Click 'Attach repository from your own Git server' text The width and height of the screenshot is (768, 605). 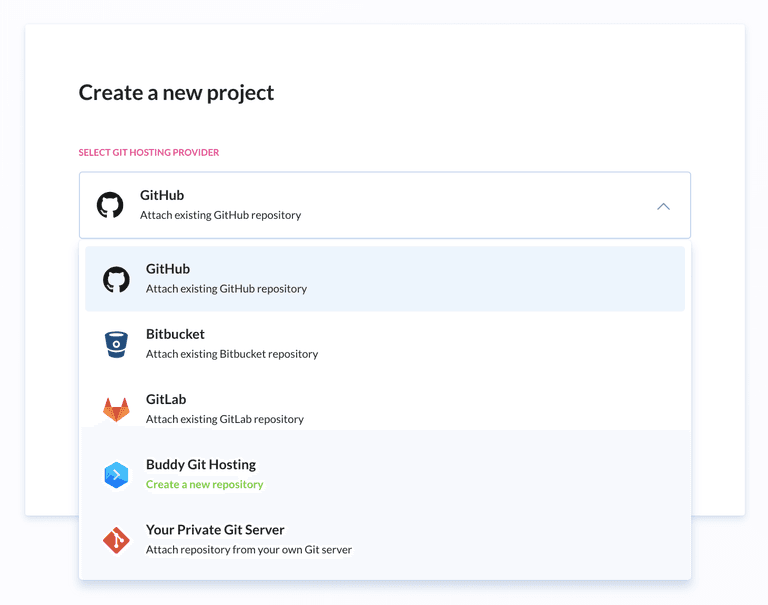pyautogui.click(x=249, y=550)
